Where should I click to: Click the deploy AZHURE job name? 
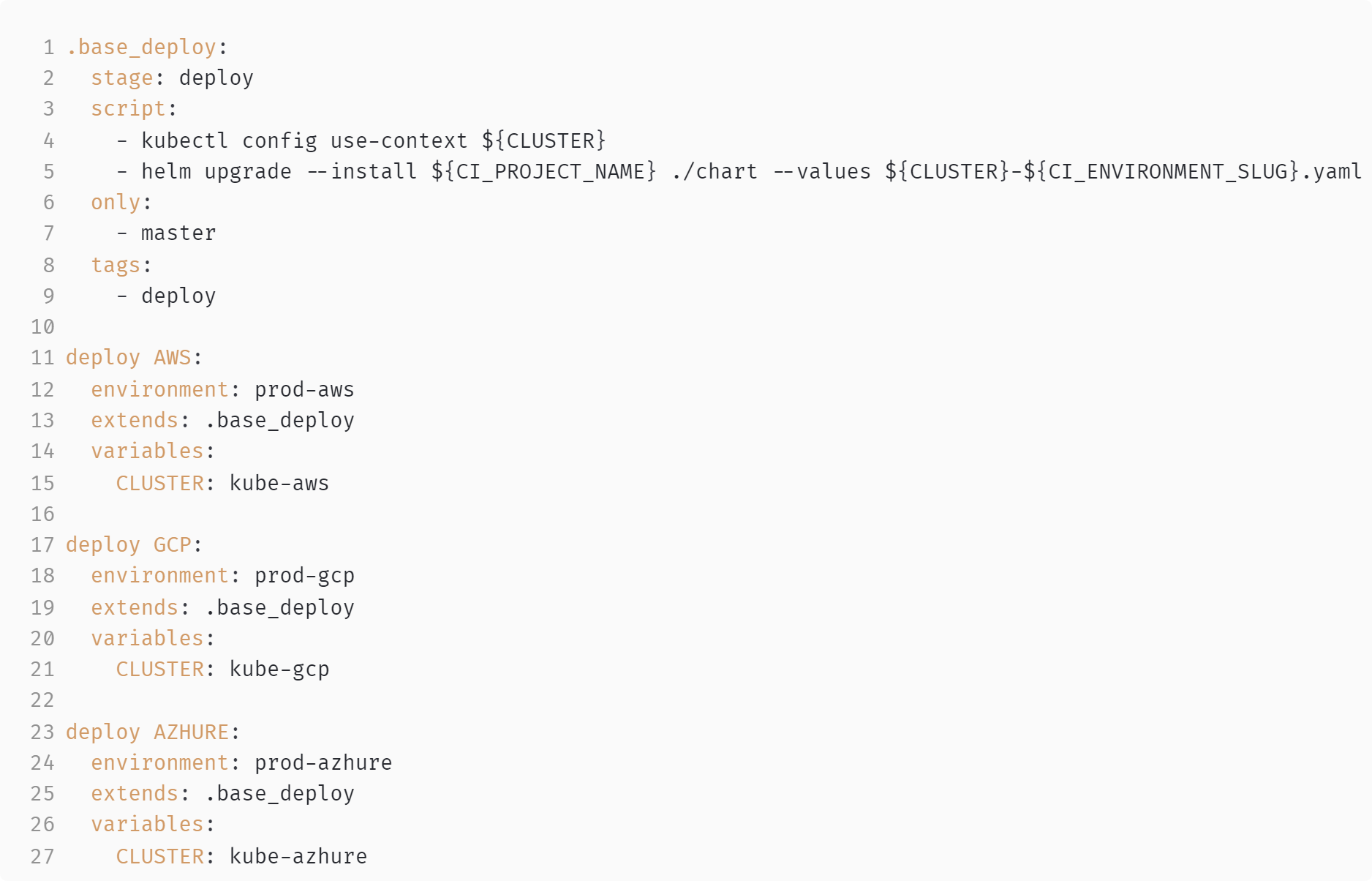(x=147, y=732)
